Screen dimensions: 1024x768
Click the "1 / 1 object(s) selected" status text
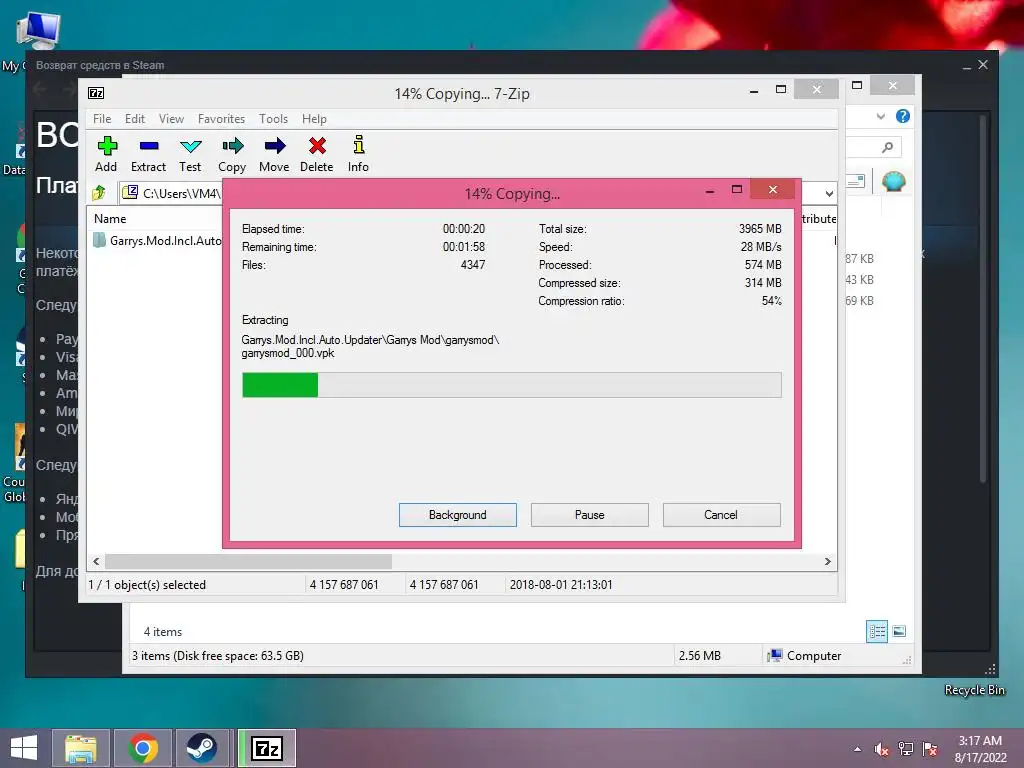(x=147, y=584)
